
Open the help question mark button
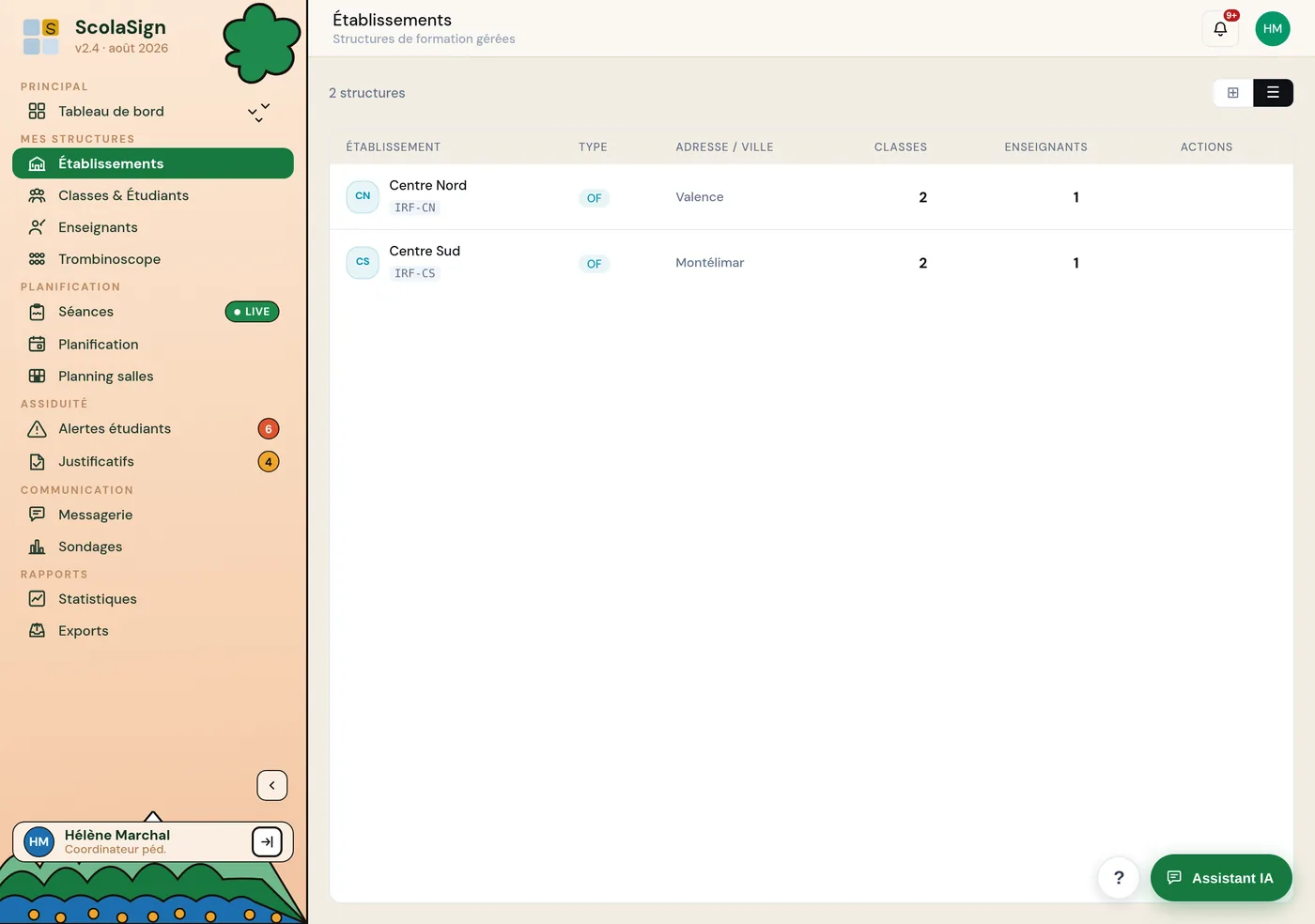click(x=1119, y=878)
